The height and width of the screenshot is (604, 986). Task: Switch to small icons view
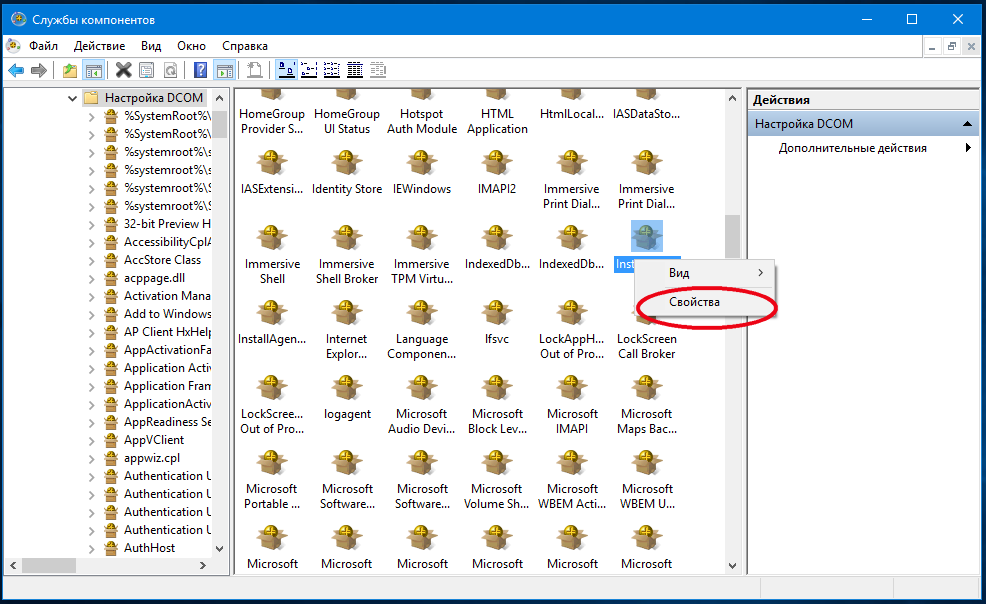(x=309, y=70)
